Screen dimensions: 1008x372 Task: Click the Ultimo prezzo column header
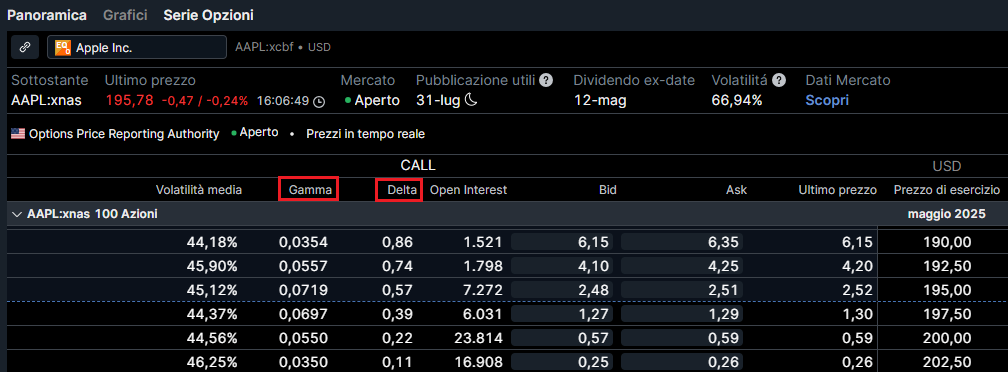838,190
